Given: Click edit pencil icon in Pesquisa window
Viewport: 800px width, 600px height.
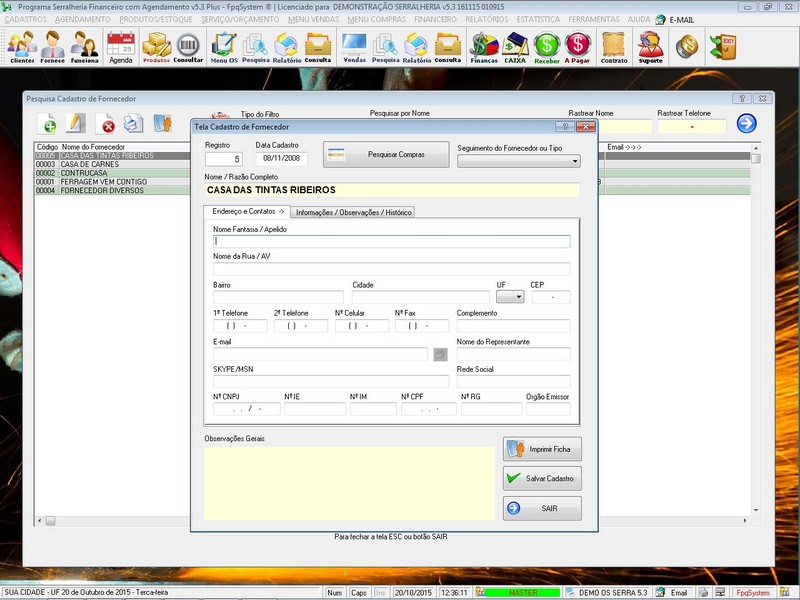Looking at the screenshot, I should click(76, 123).
